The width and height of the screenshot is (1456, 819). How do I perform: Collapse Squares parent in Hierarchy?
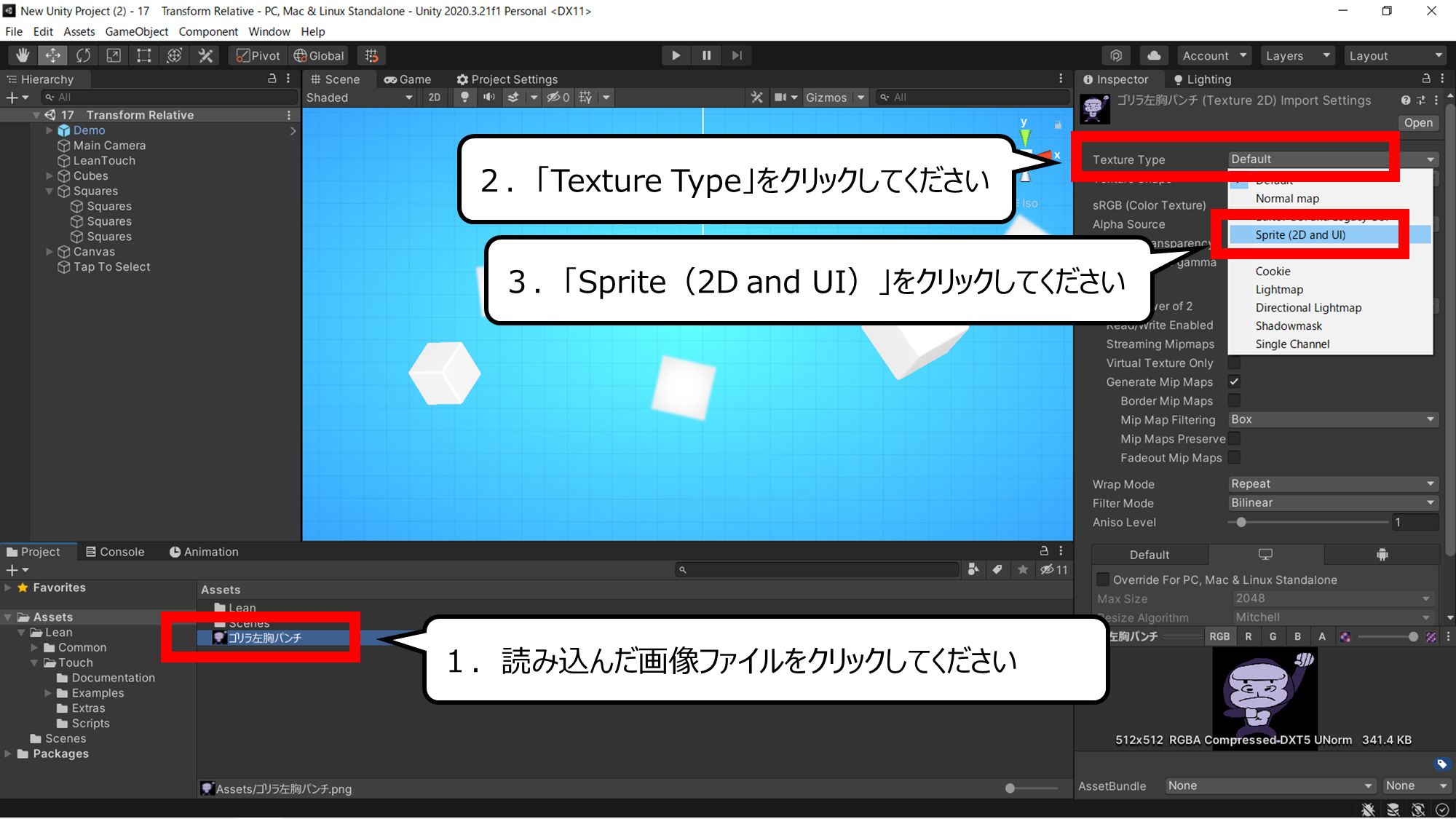click(x=50, y=191)
